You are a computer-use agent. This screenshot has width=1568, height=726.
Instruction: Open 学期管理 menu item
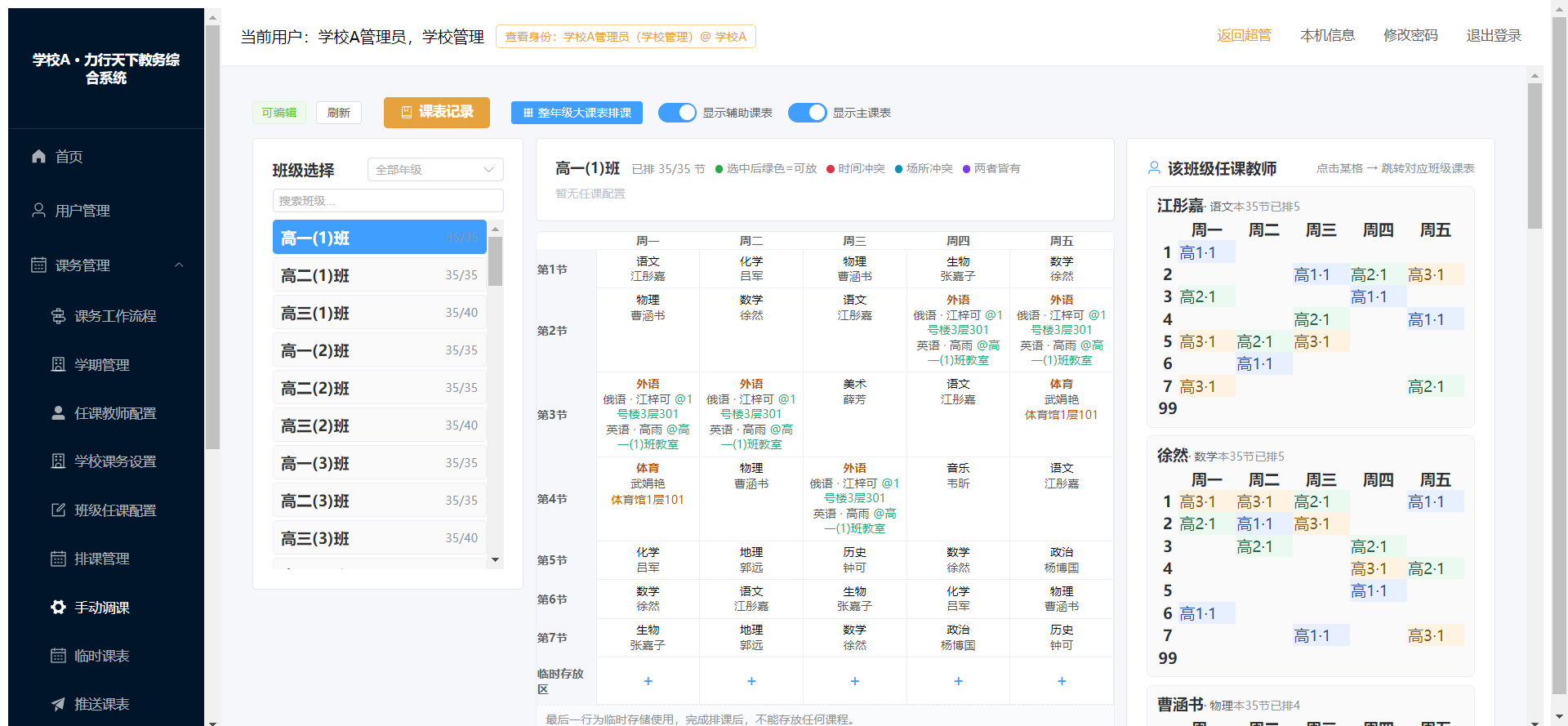[106, 364]
